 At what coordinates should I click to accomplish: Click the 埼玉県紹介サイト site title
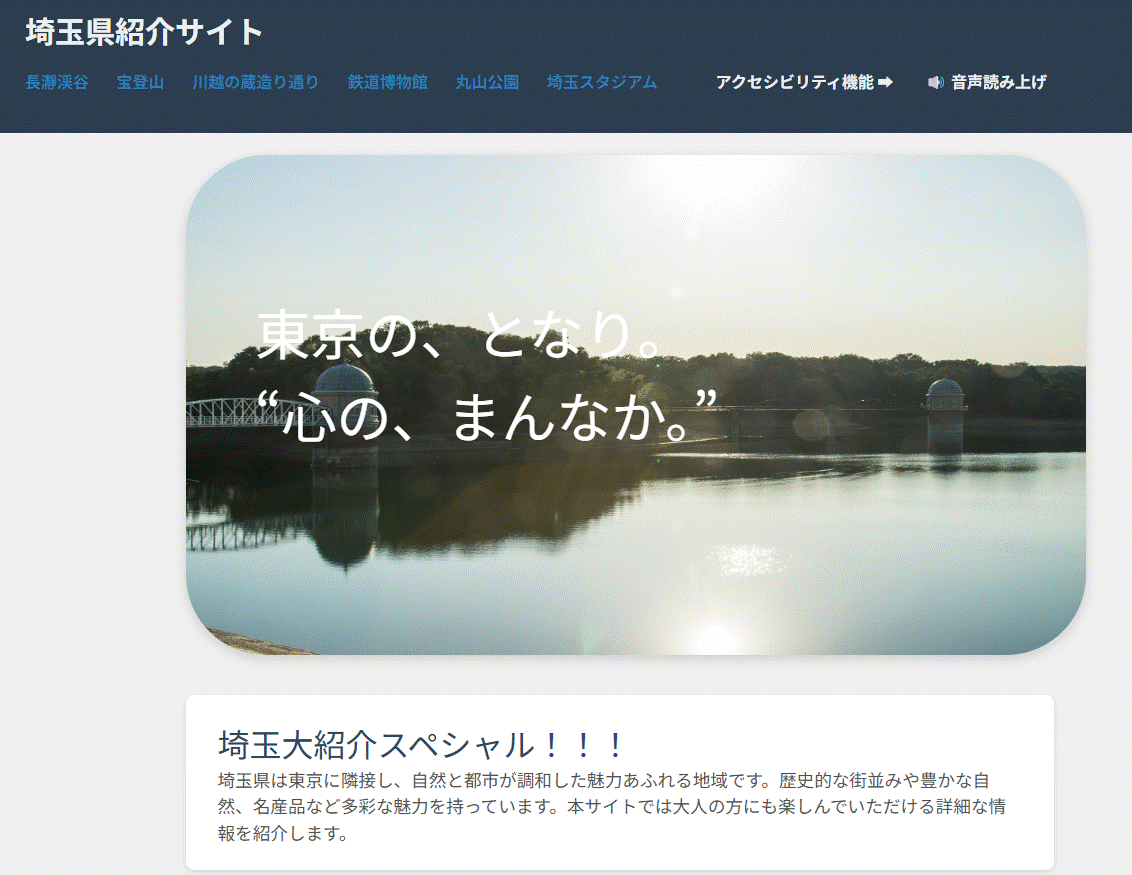pyautogui.click(x=140, y=31)
